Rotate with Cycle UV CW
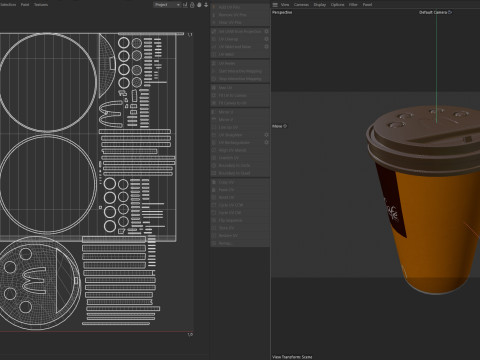The image size is (480, 360). [240, 213]
